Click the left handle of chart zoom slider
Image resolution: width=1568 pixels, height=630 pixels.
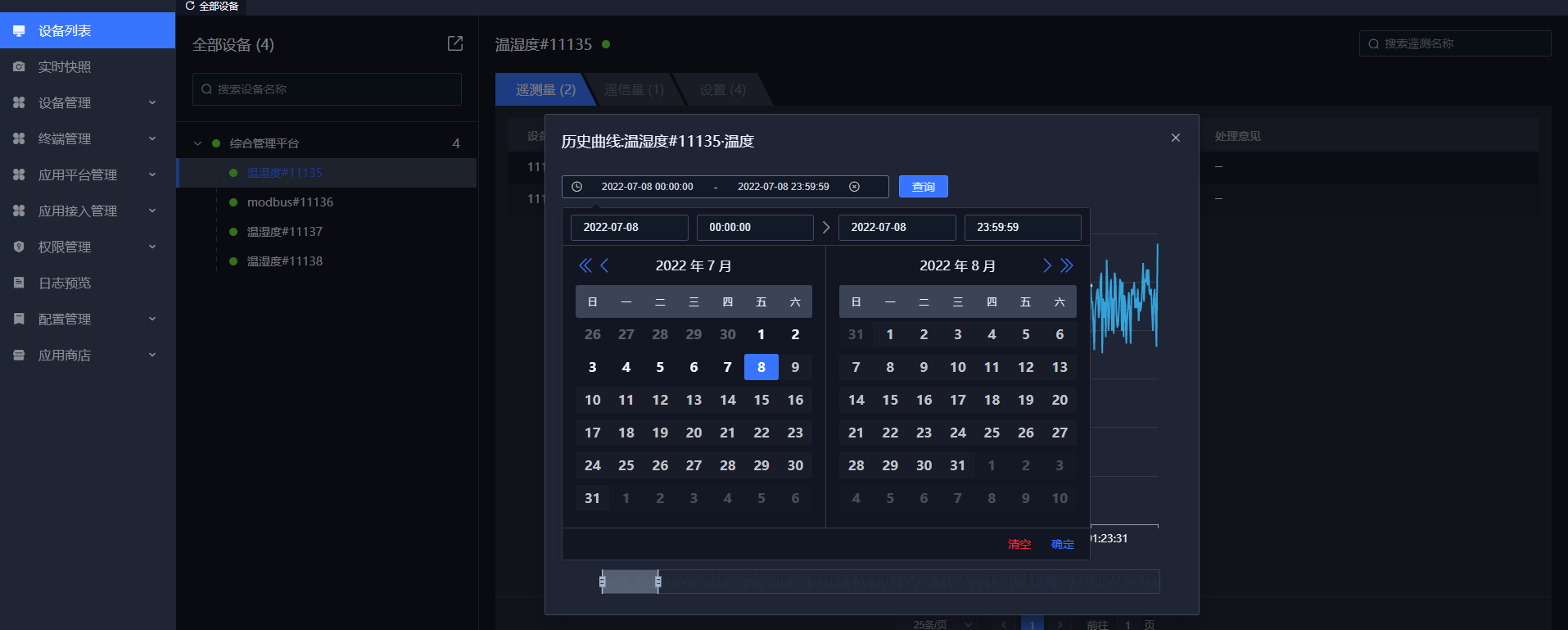coord(603,582)
